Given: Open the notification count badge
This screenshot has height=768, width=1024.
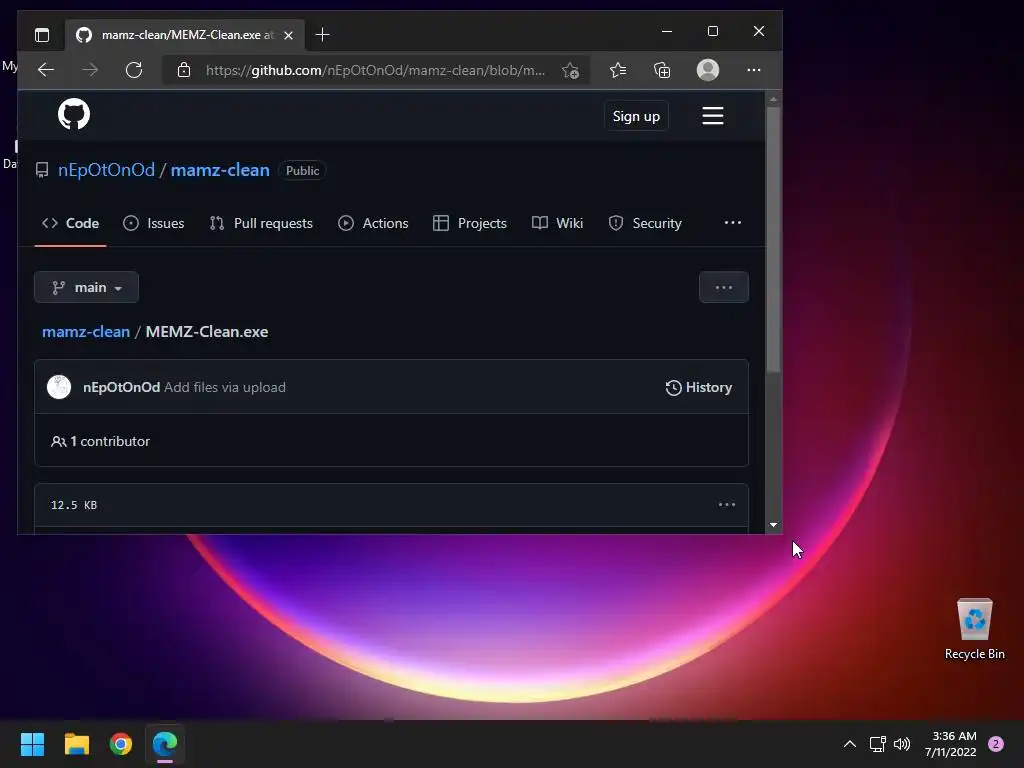Looking at the screenshot, I should (996, 744).
